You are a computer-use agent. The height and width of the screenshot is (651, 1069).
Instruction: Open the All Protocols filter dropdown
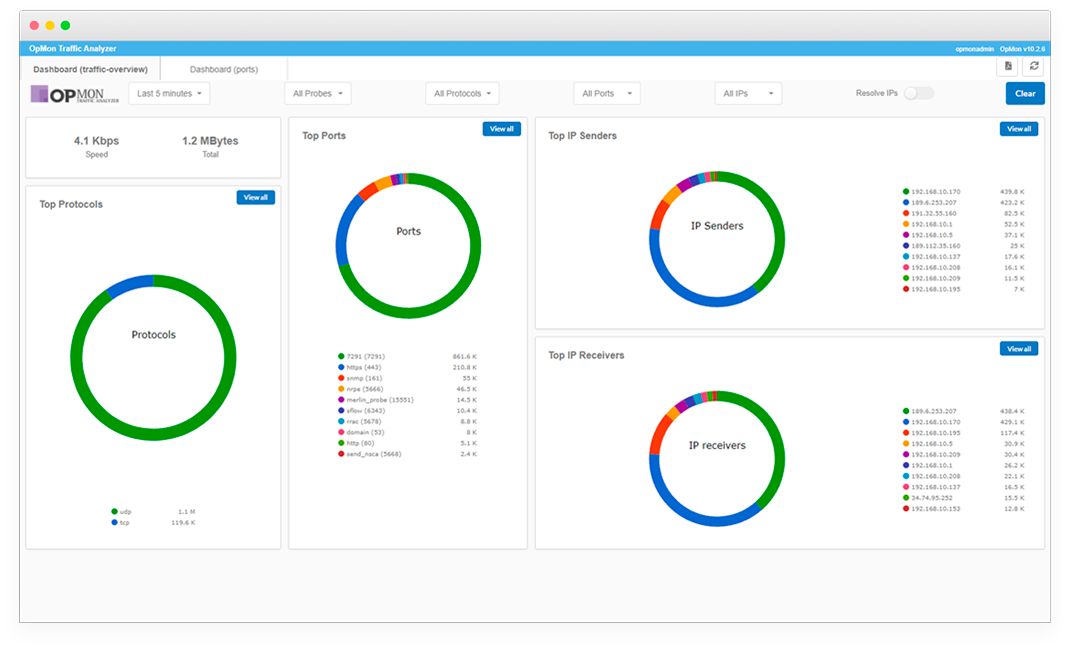[x=462, y=94]
